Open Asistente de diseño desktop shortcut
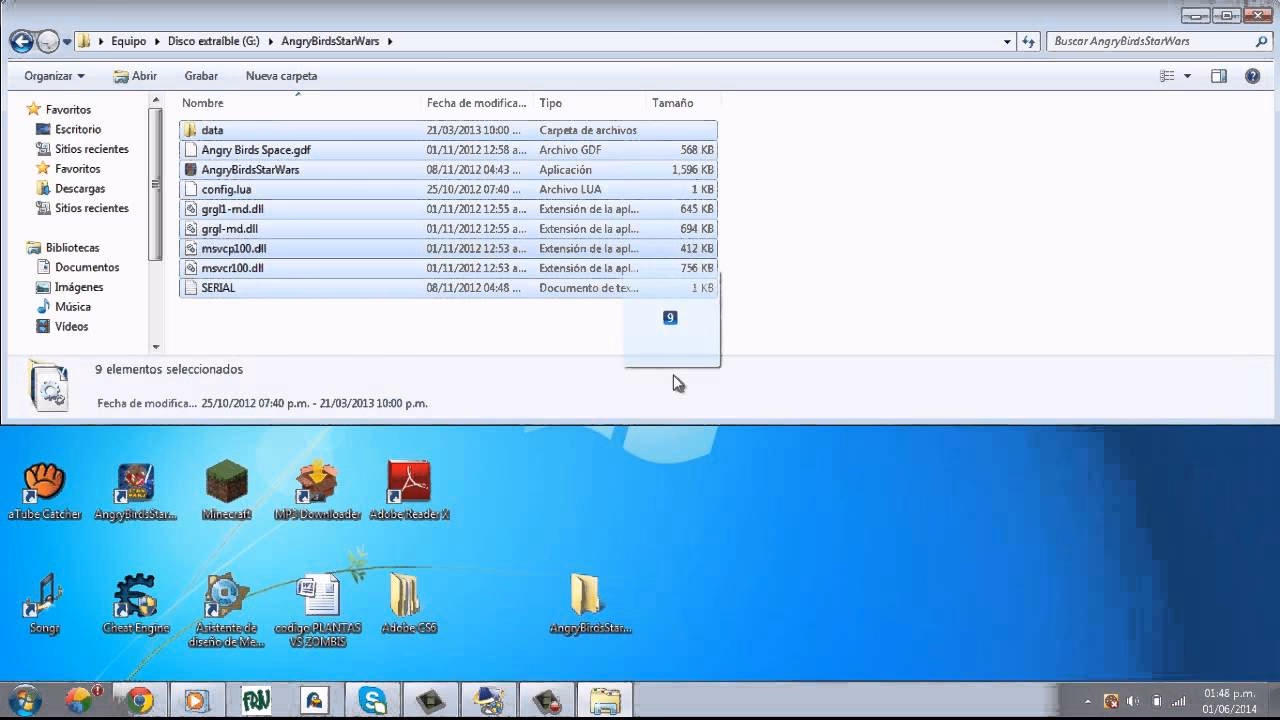Image resolution: width=1280 pixels, height=720 pixels. [x=226, y=610]
